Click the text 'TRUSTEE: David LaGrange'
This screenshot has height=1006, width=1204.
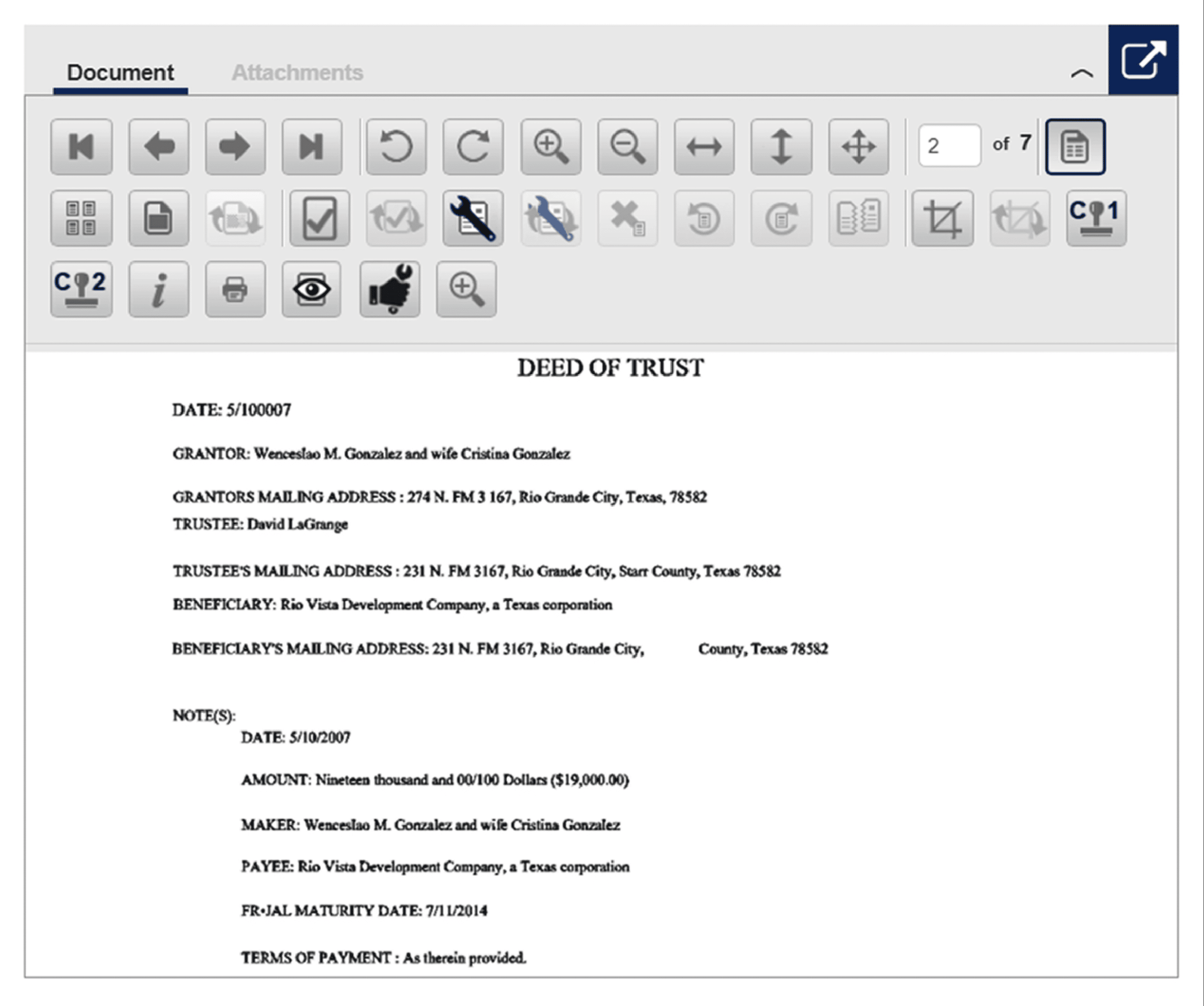point(260,525)
